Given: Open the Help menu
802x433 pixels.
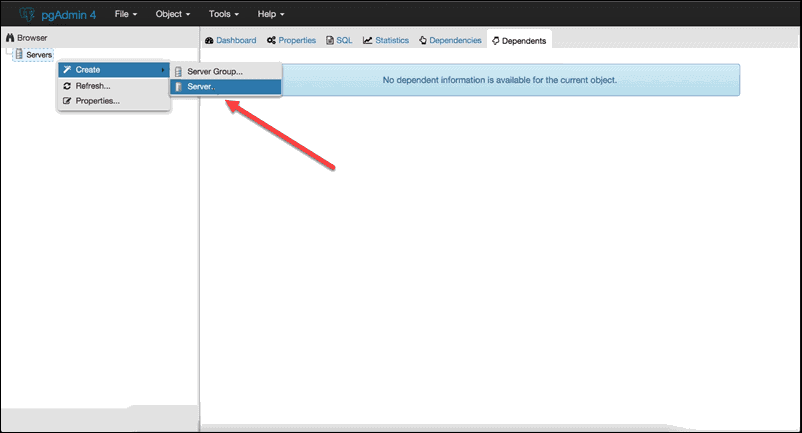Looking at the screenshot, I should (271, 14).
